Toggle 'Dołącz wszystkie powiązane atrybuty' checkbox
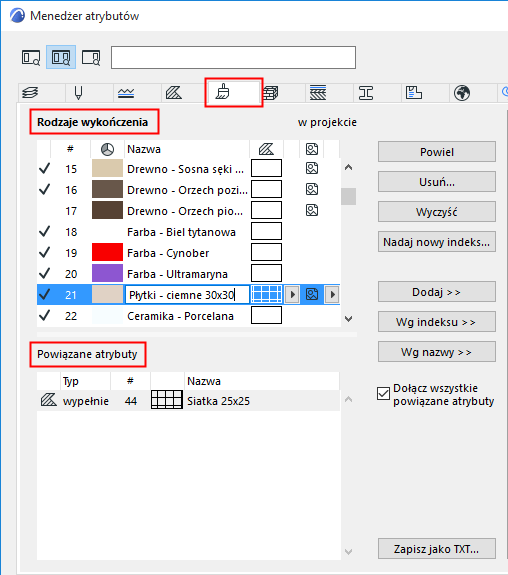The image size is (508, 575). (x=383, y=394)
